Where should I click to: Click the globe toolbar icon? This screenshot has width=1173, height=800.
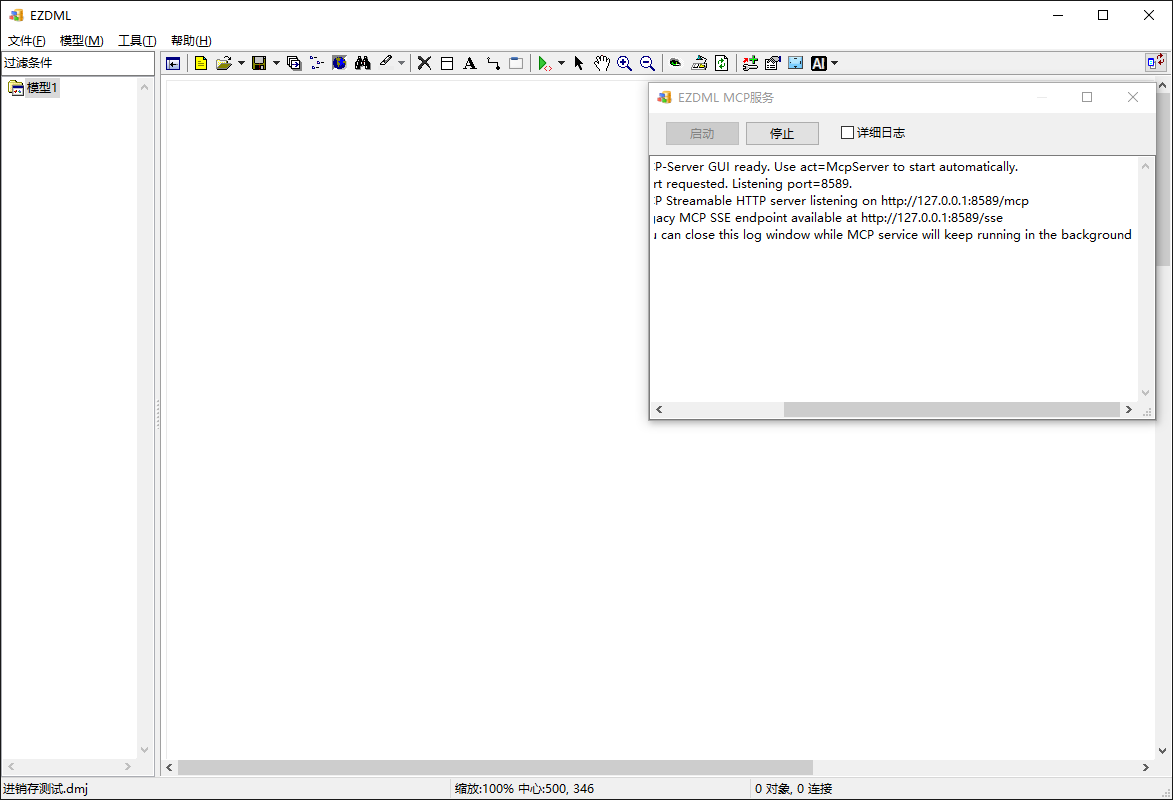coord(339,64)
